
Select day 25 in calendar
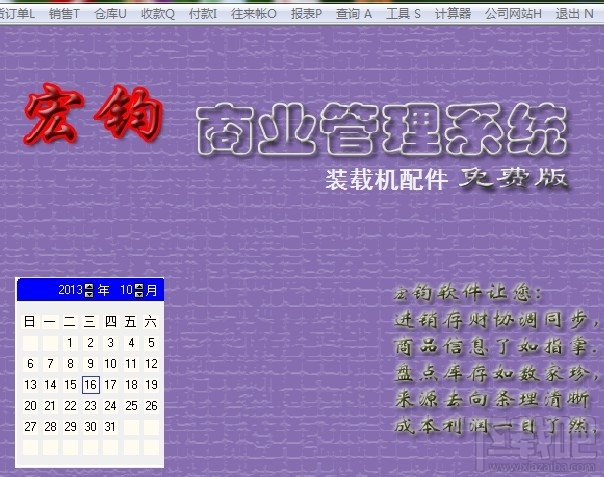pyautogui.click(x=131, y=406)
